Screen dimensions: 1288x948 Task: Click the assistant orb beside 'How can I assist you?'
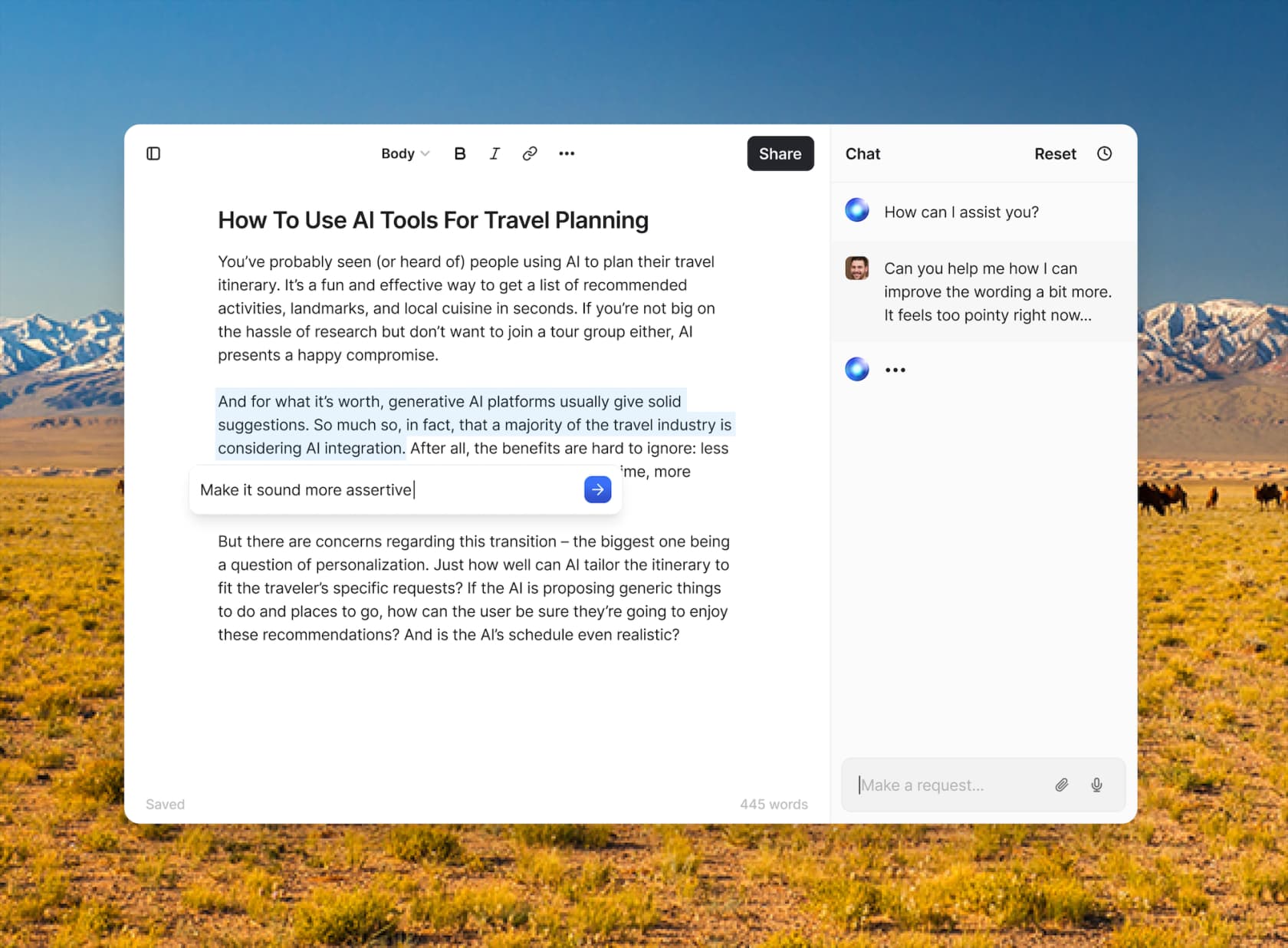(857, 210)
